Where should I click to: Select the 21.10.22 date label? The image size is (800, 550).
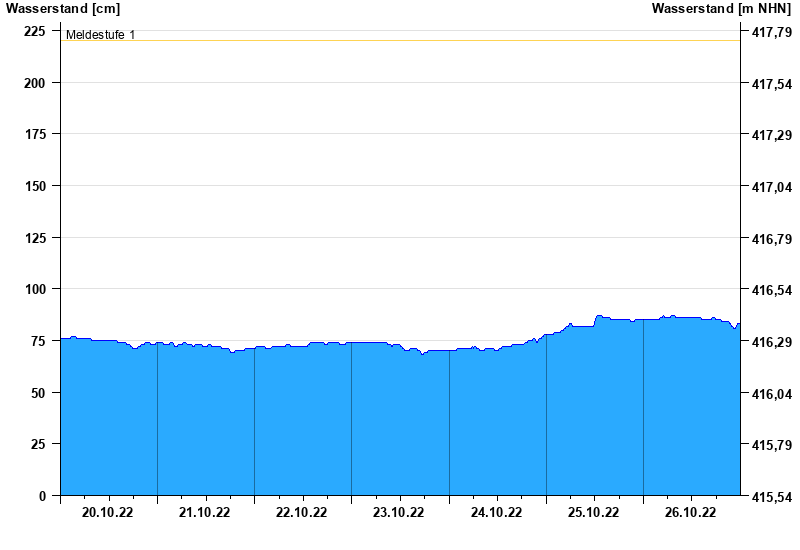point(205,513)
